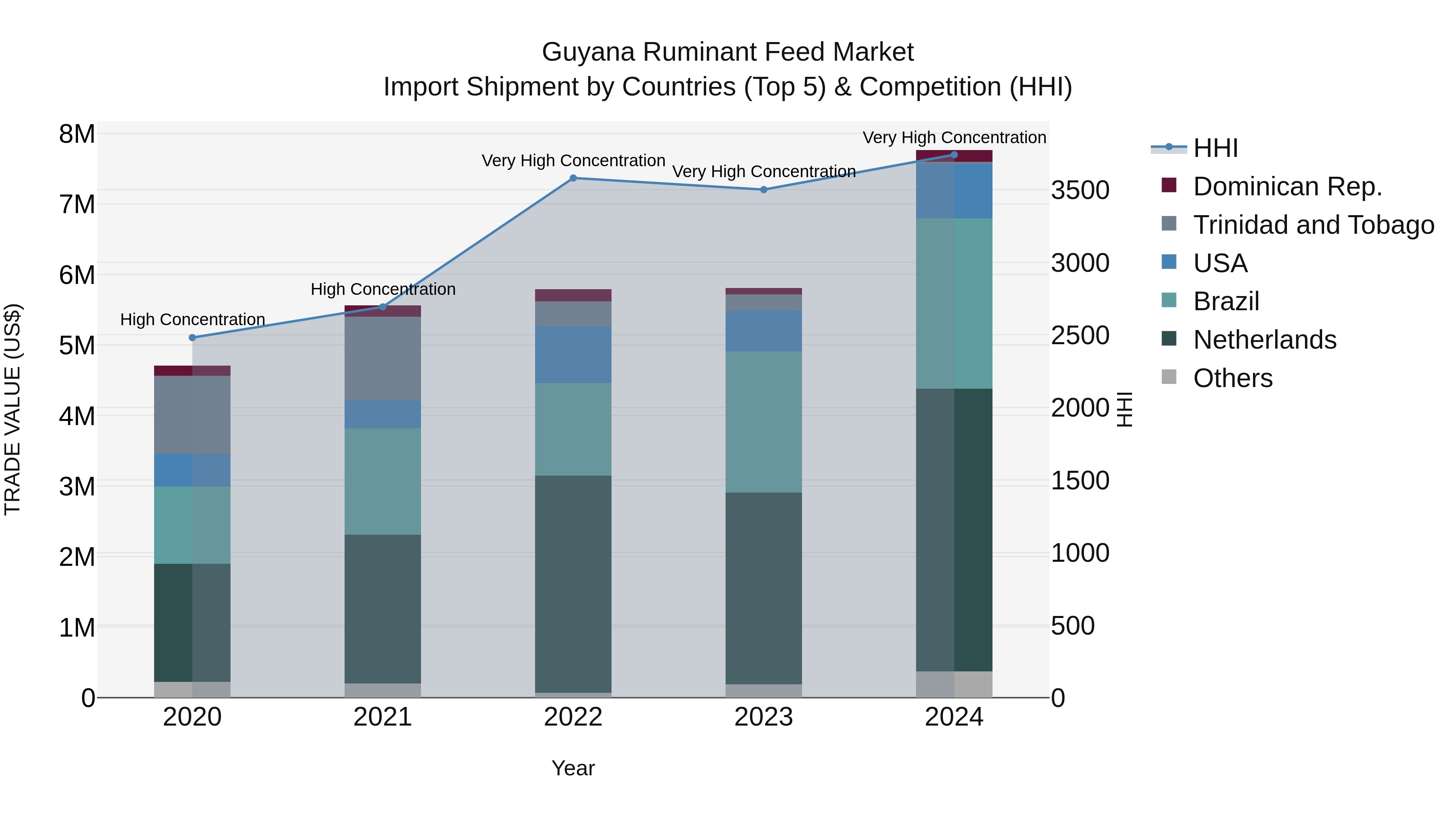Screen dimensions: 1456x819
Task: Click the 2024 x-axis year label
Action: click(x=954, y=717)
